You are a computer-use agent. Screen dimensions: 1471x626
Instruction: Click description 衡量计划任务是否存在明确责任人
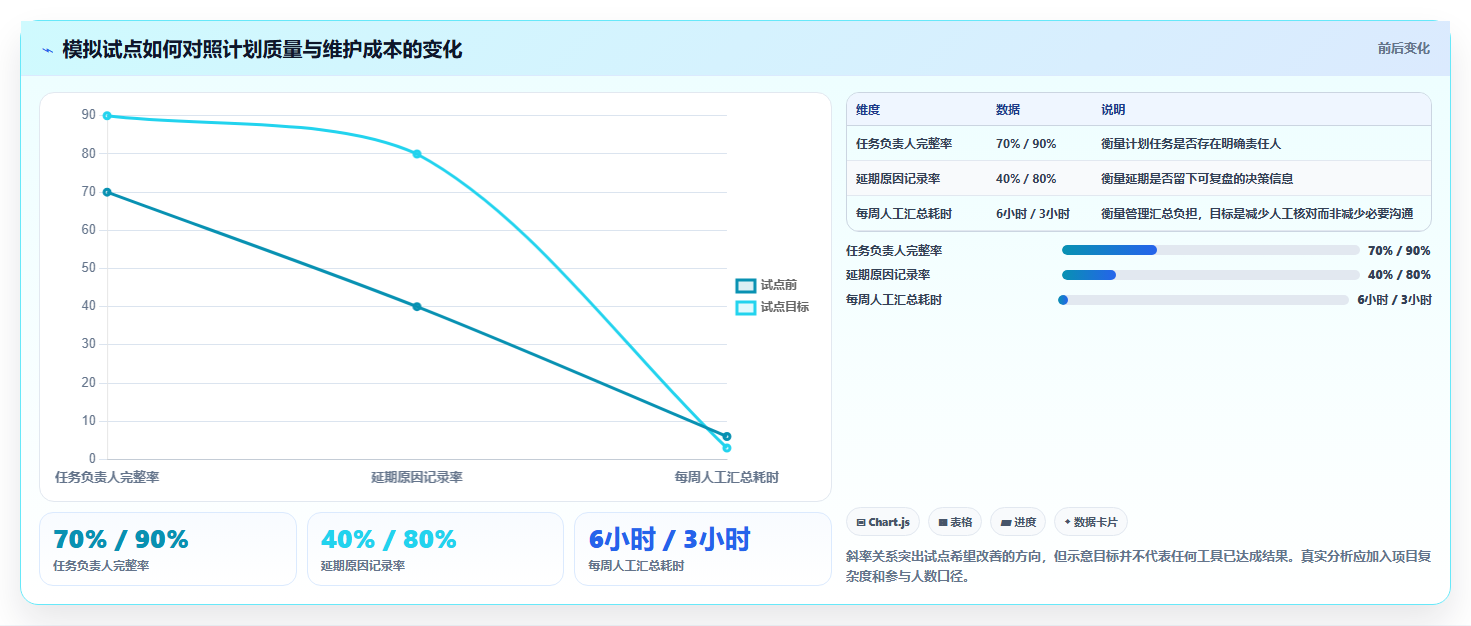[1191, 143]
